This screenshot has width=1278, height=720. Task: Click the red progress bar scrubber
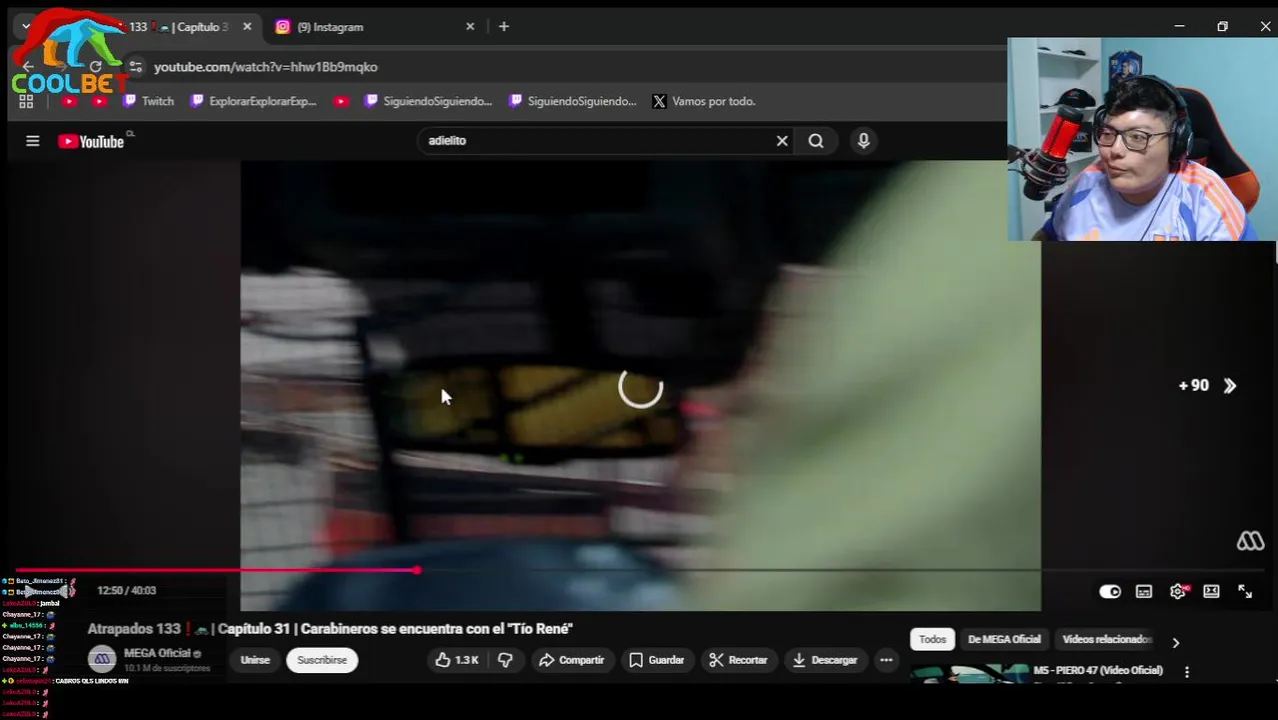(417, 570)
